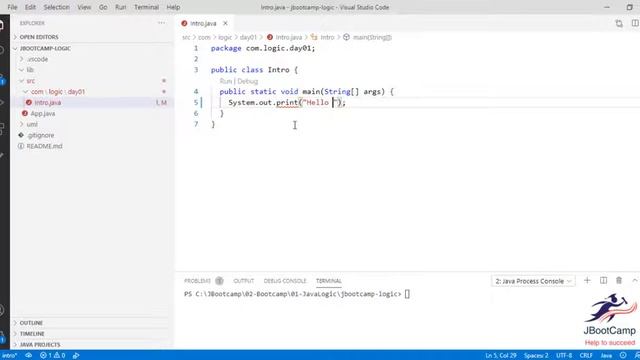The image size is (640, 360).
Task: Minimize the VS Code window
Action: click(x=607, y=7)
